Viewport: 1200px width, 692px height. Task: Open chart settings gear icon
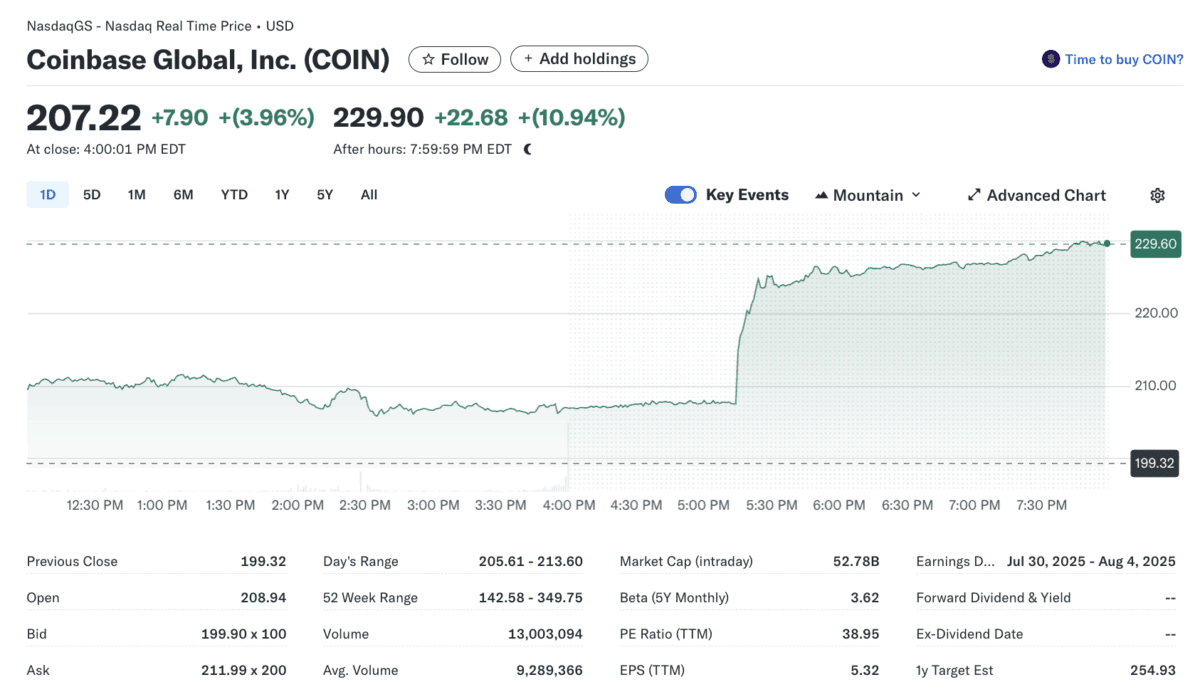(1157, 195)
